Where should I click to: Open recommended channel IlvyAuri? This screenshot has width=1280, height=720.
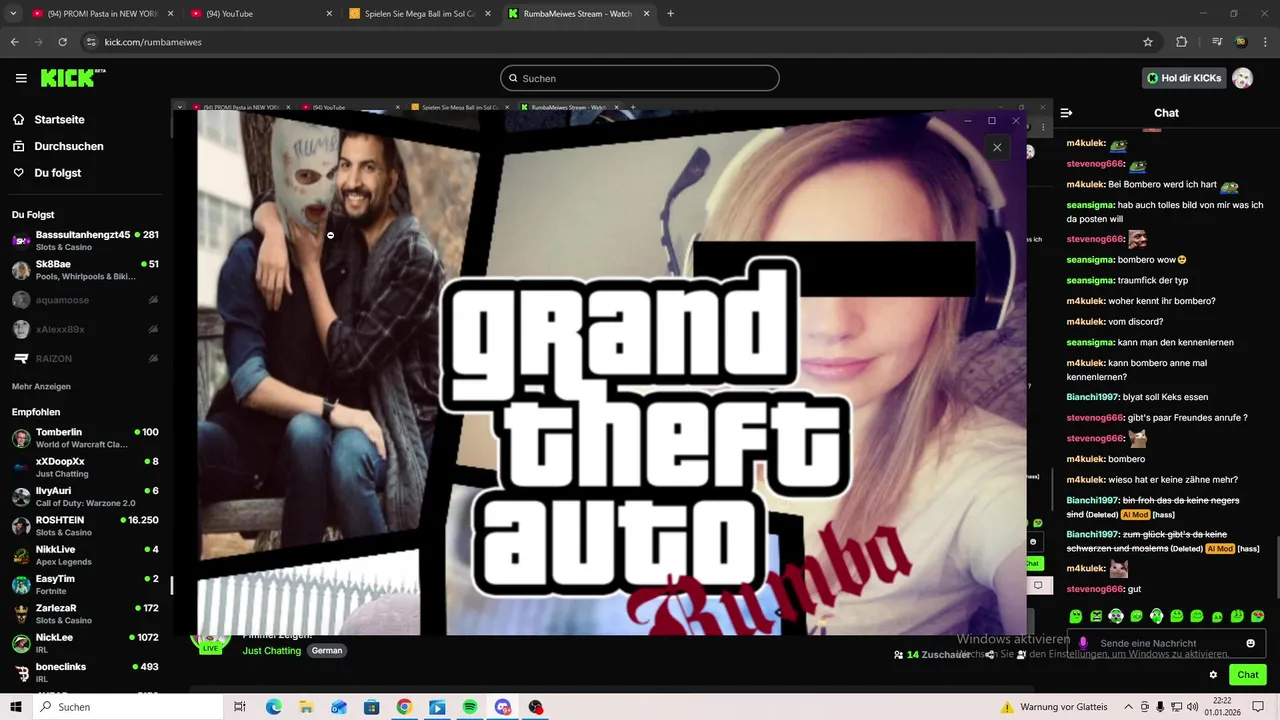pos(86,496)
